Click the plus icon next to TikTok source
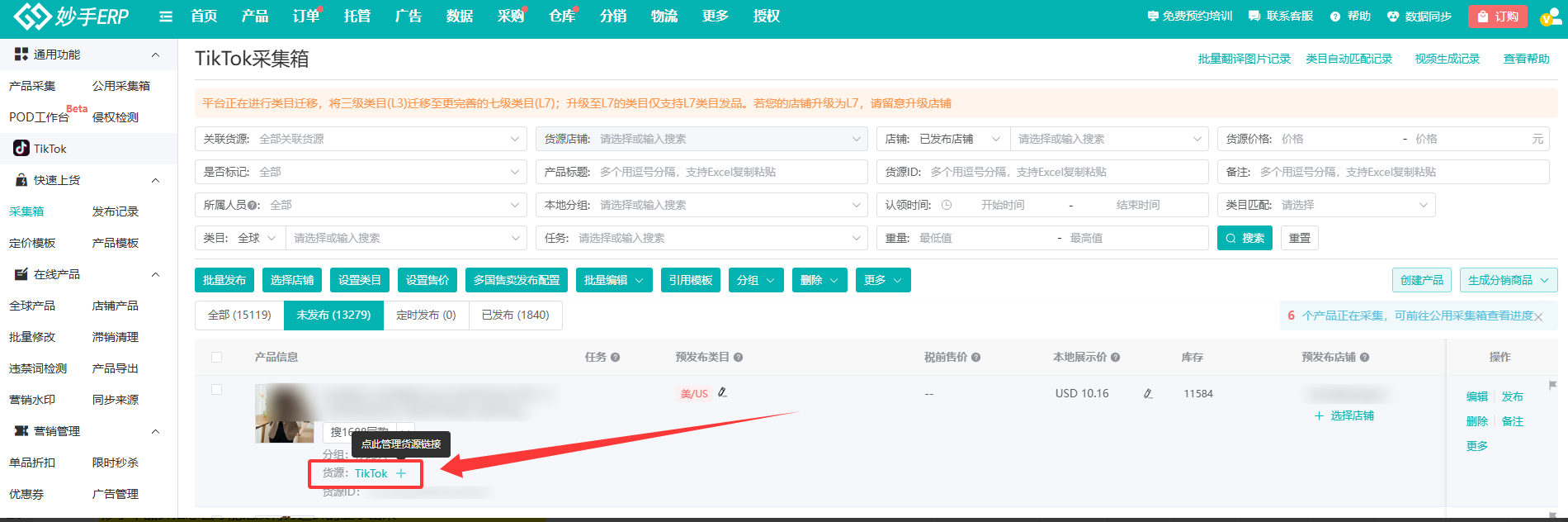Image resolution: width=1568 pixels, height=522 pixels. coord(401,473)
